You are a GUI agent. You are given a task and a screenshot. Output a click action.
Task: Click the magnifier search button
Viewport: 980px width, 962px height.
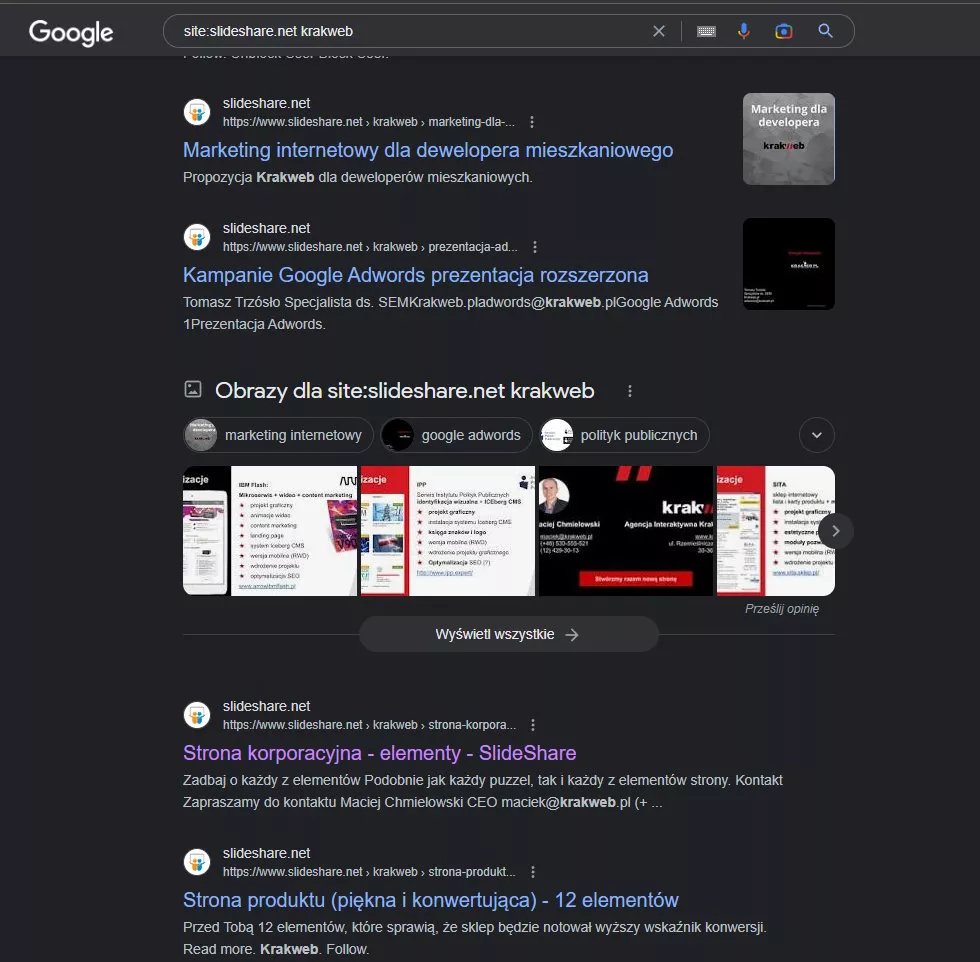(826, 31)
